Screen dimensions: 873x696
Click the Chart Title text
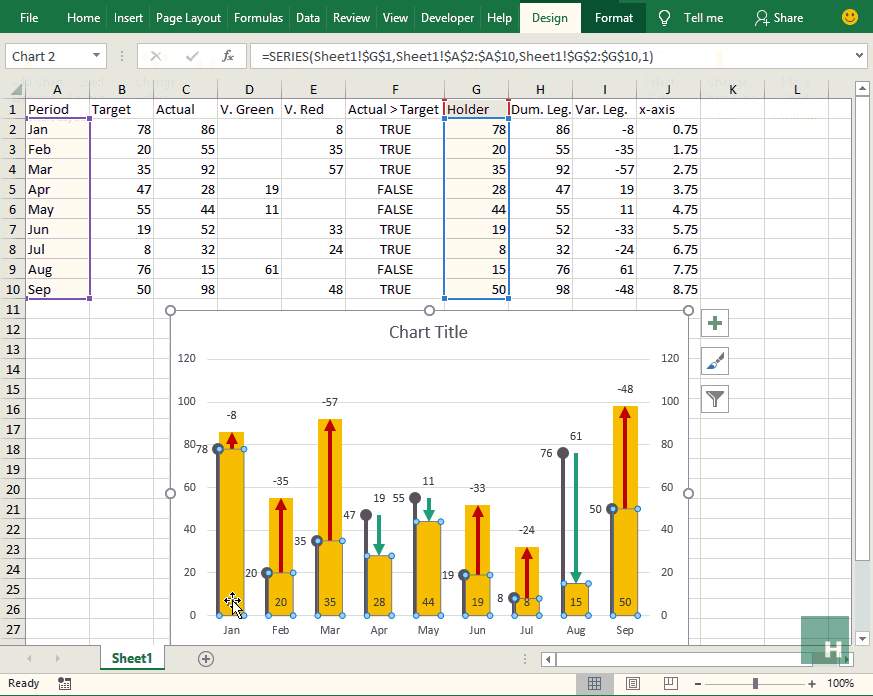428,332
